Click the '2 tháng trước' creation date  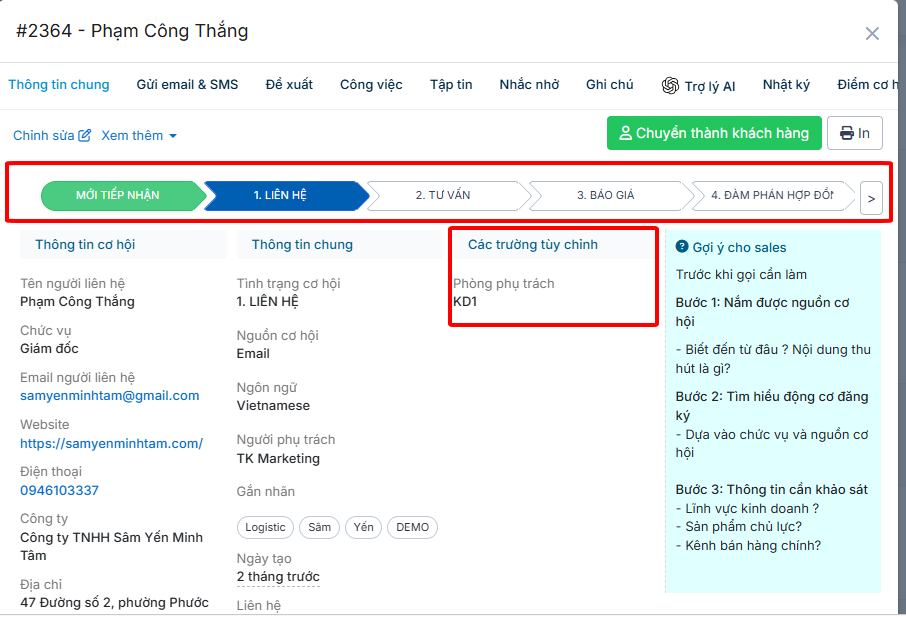tap(278, 577)
